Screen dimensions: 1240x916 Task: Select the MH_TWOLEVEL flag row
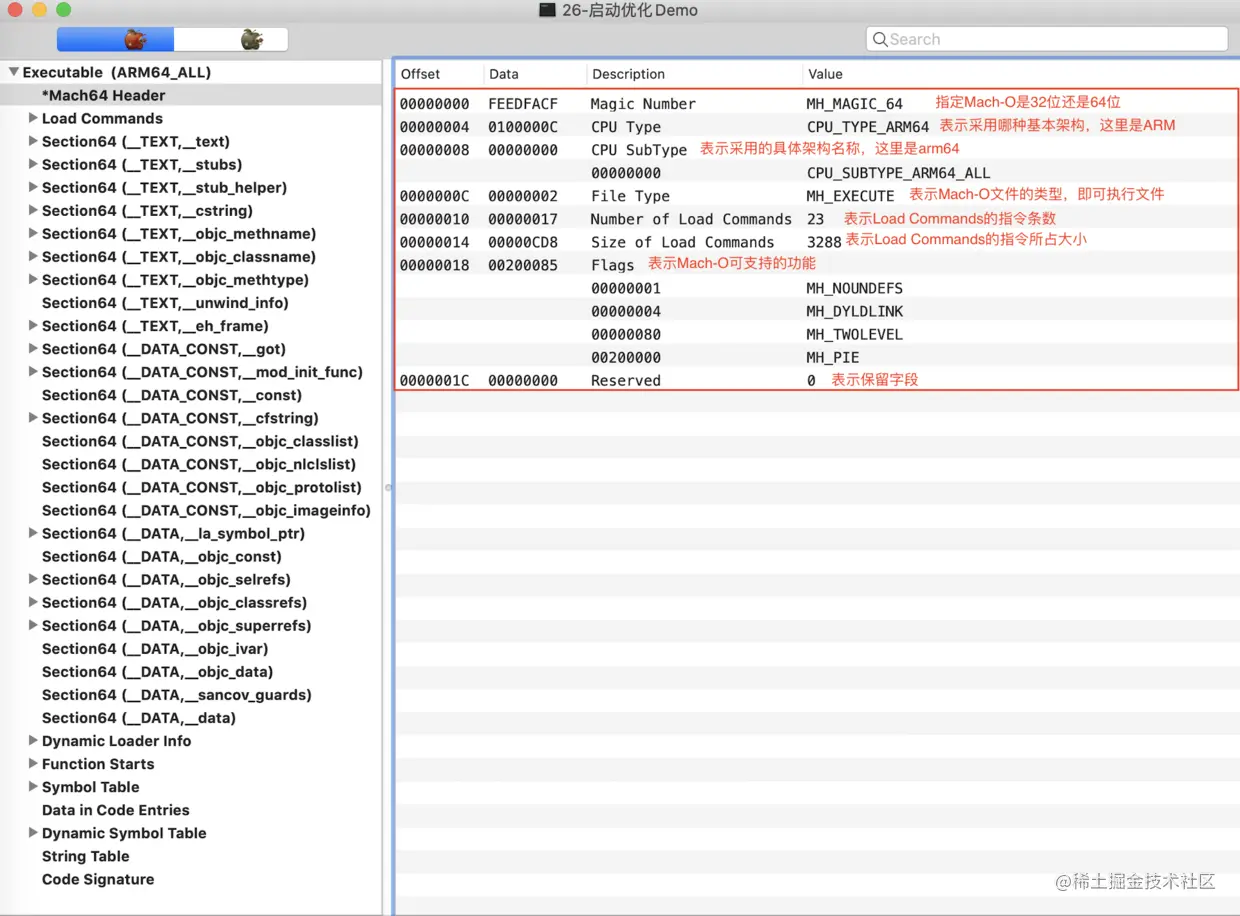click(817, 333)
